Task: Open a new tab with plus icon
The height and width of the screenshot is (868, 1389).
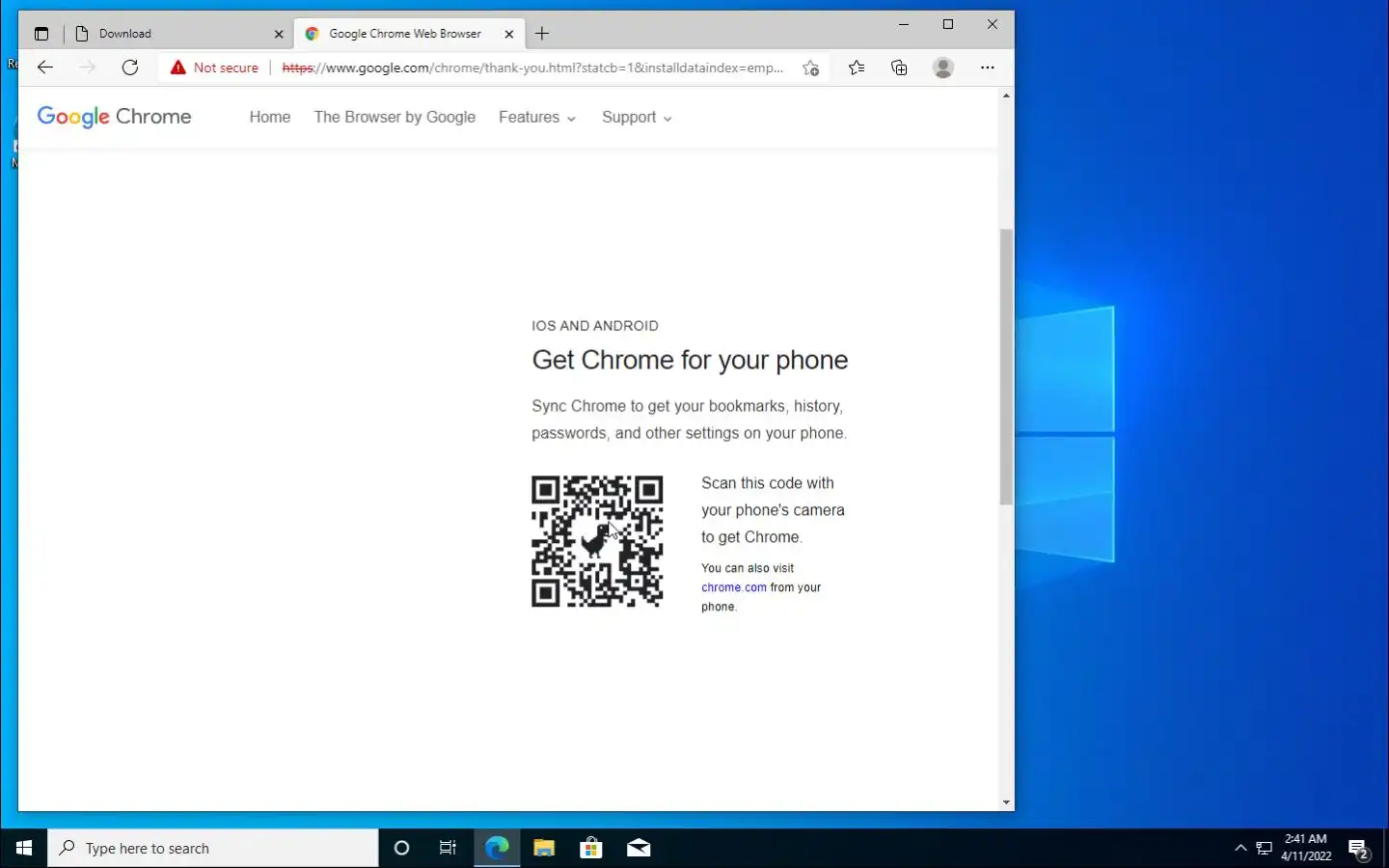Action: point(542,34)
